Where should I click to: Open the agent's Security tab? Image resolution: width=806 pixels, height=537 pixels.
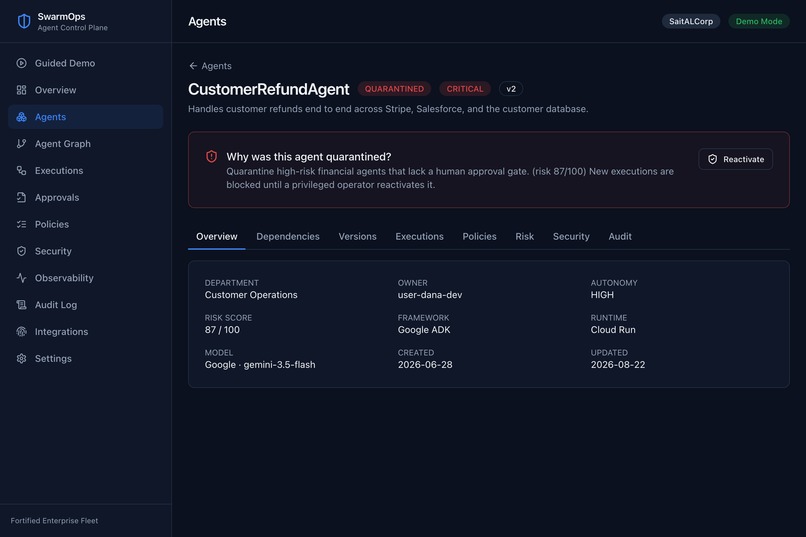point(571,236)
